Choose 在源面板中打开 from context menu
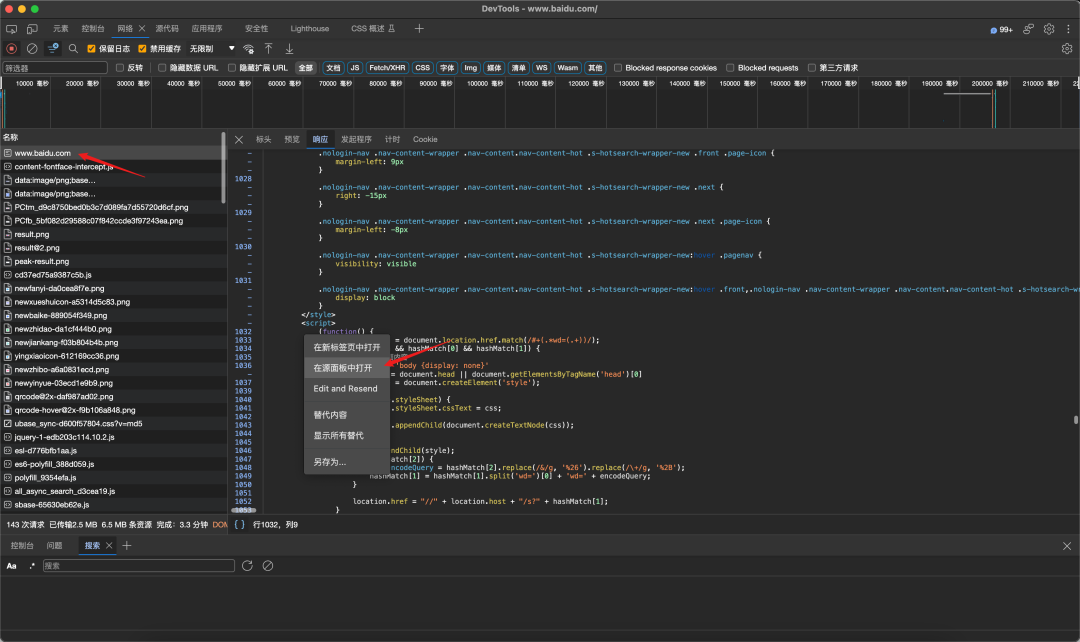1080x642 pixels. [x=342, y=368]
